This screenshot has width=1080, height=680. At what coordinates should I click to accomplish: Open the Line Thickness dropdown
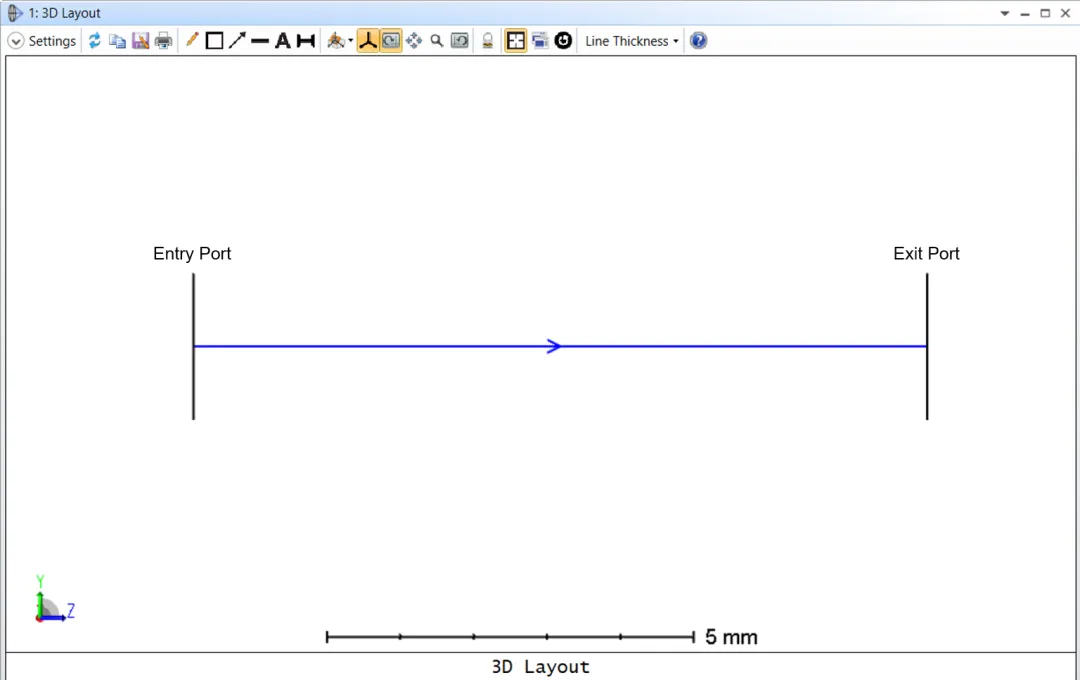[x=632, y=41]
